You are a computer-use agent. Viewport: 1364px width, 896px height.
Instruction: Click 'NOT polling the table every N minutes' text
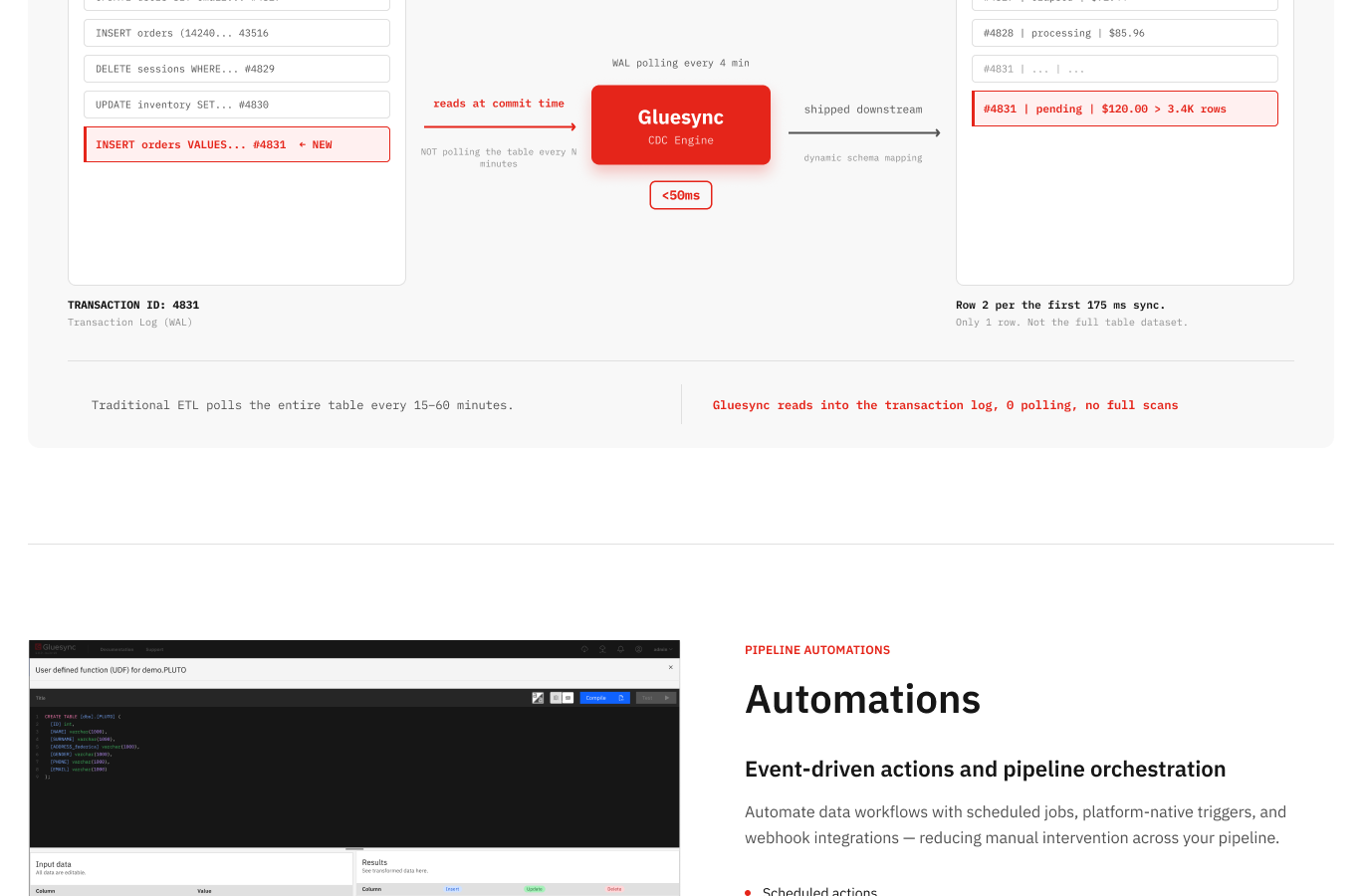click(x=499, y=158)
